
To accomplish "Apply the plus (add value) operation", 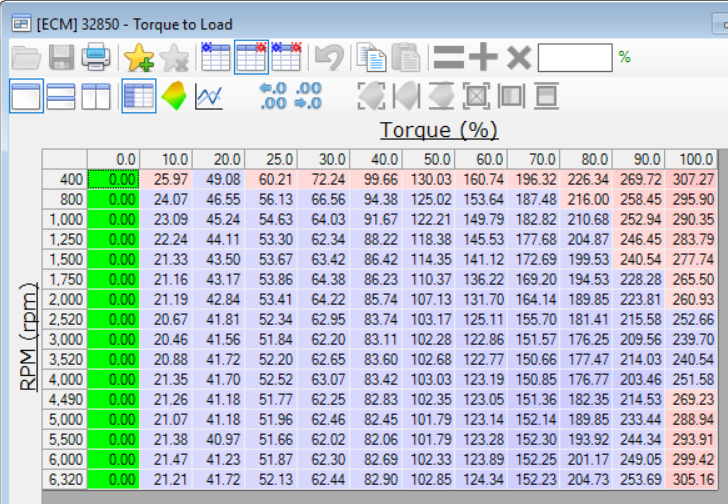I will pos(483,58).
